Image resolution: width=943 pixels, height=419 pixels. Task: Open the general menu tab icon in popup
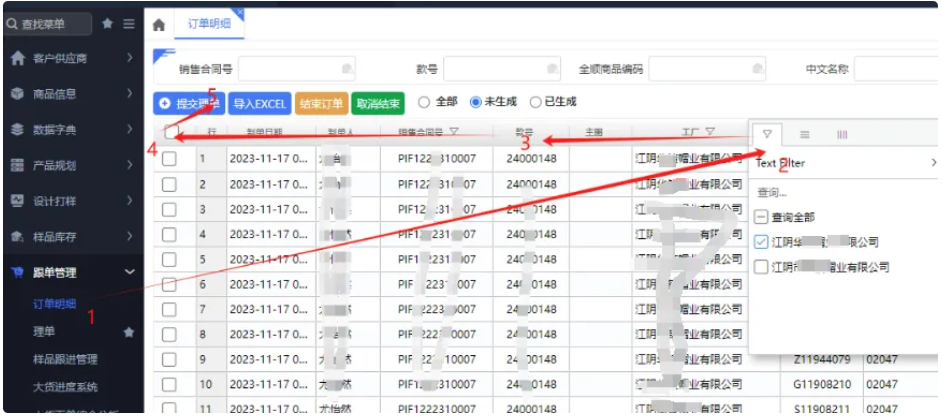[804, 134]
